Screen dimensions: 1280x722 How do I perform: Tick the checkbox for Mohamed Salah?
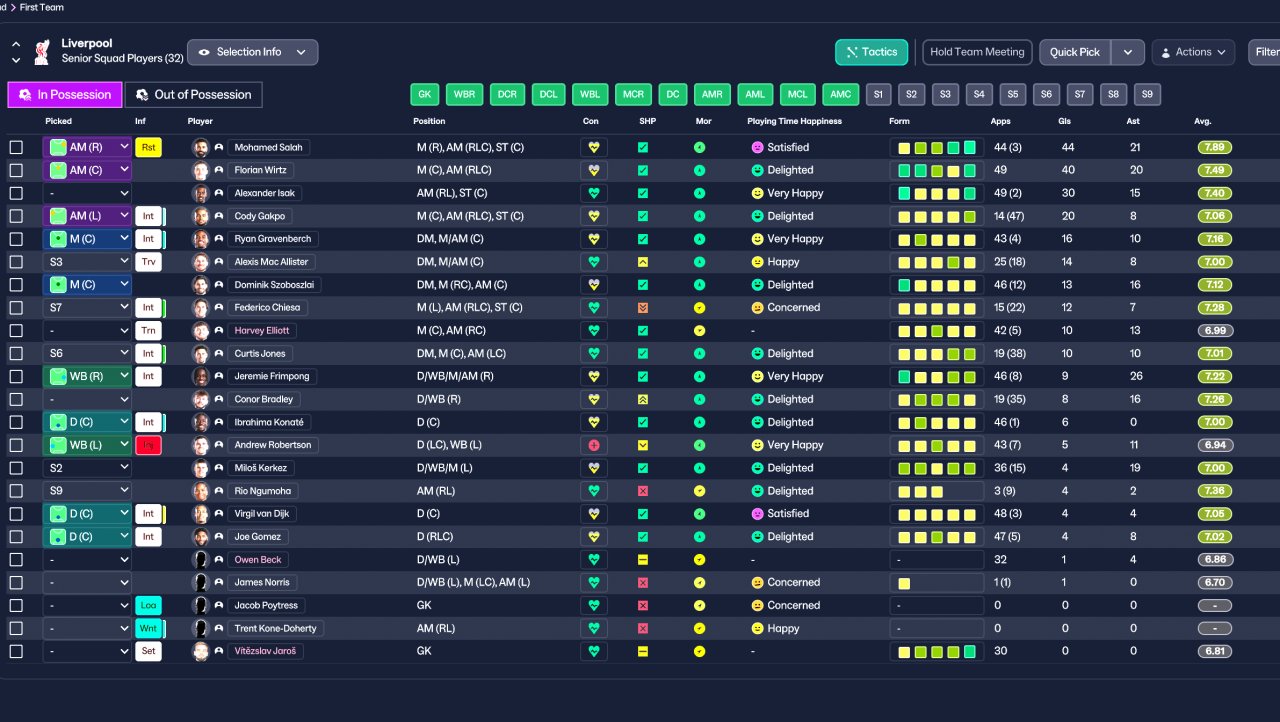pyautogui.click(x=16, y=147)
